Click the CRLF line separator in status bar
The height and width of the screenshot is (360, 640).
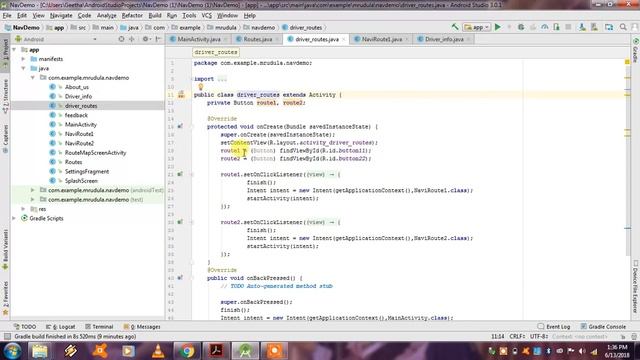coord(517,336)
